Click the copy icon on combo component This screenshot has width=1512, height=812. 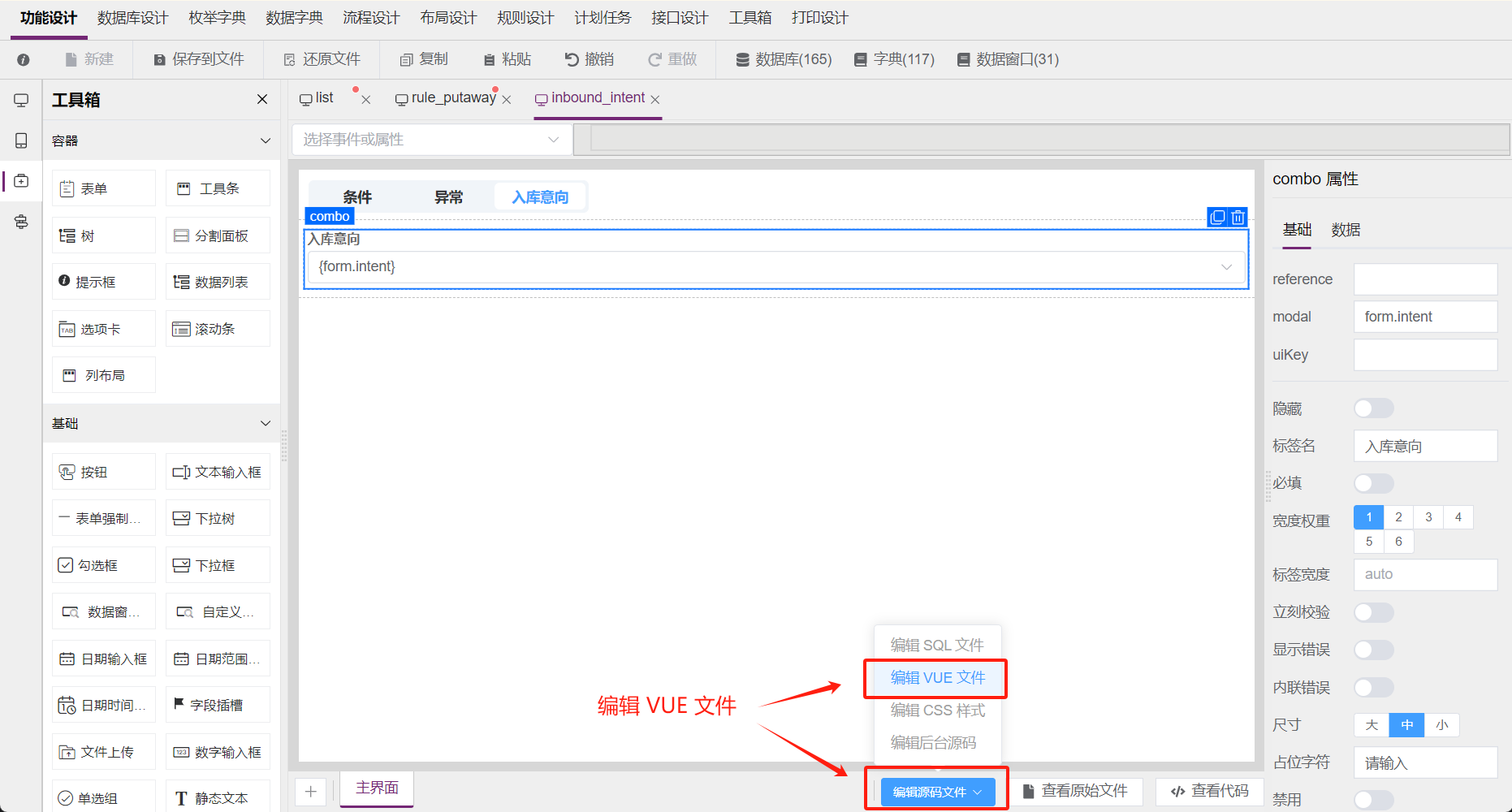[x=1217, y=218]
